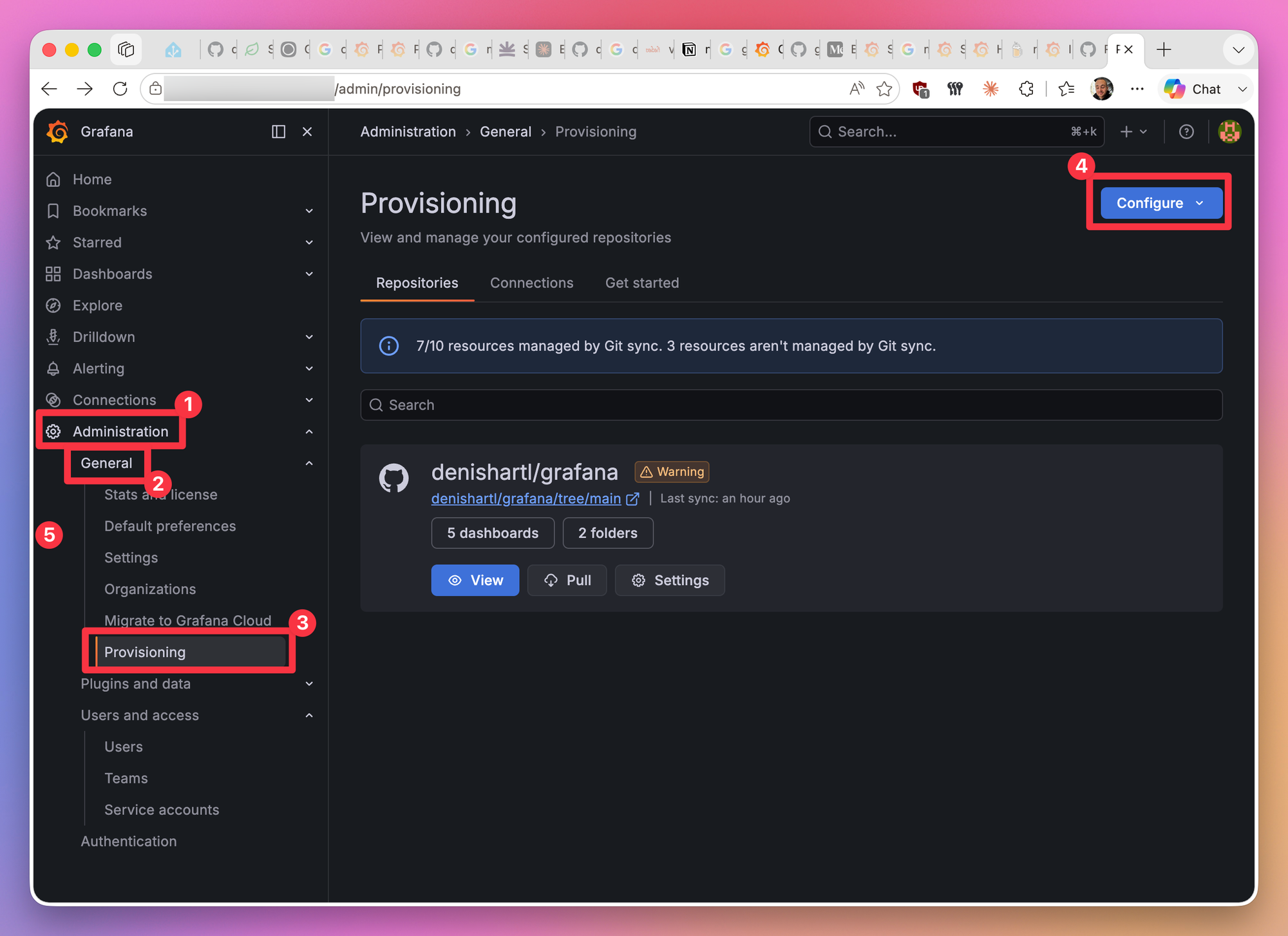Click the Drilldown sidebar icon
Screen dimensions: 1288x936
point(53,337)
